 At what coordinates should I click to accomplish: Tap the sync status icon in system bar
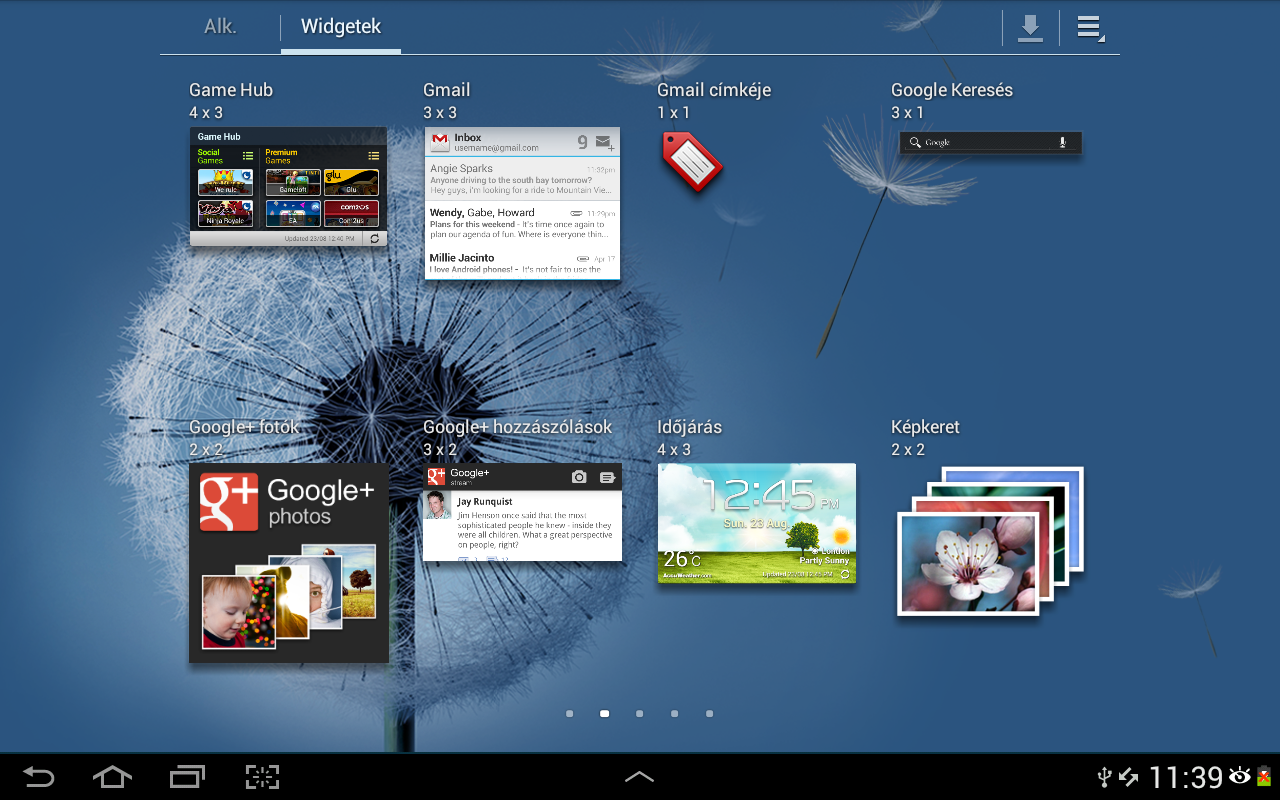[x=1129, y=777]
